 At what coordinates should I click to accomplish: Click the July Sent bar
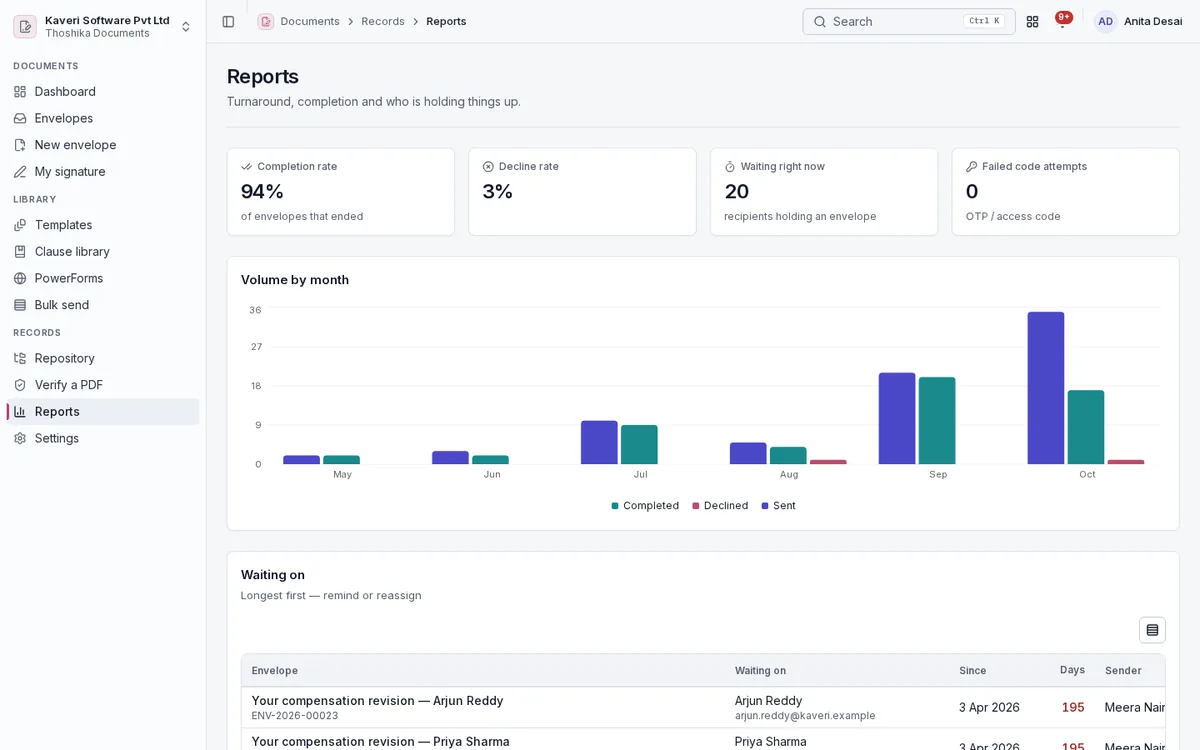click(599, 442)
